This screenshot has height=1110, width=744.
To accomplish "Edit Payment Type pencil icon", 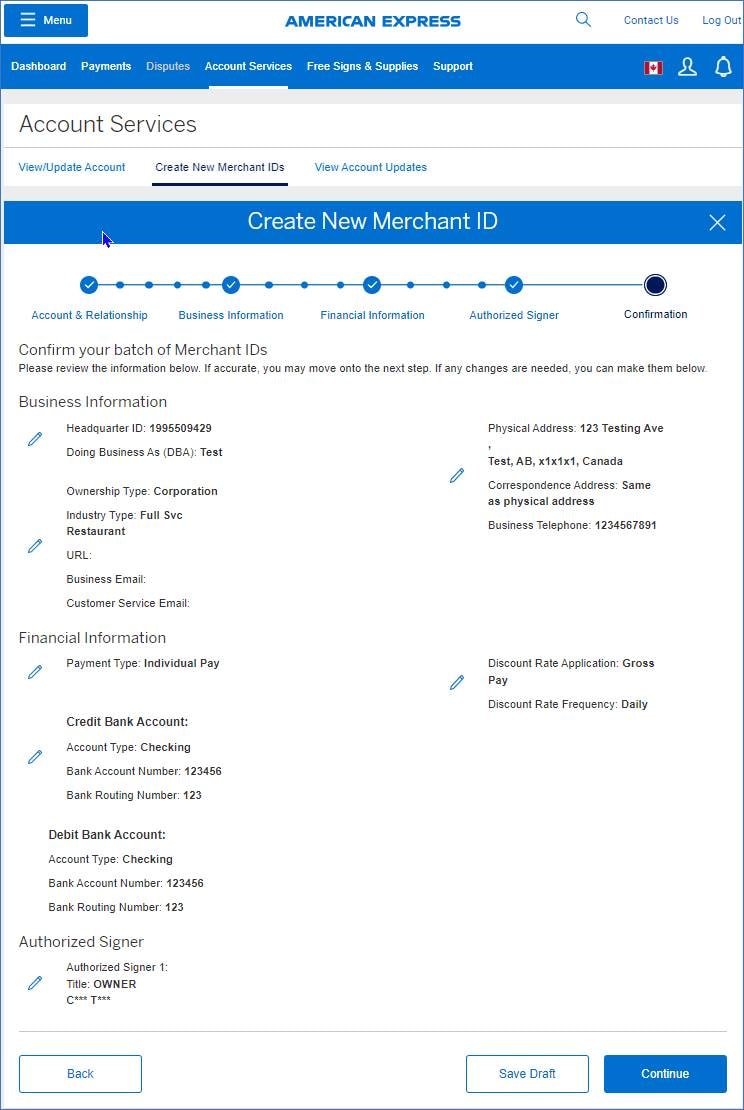I will pyautogui.click(x=35, y=672).
